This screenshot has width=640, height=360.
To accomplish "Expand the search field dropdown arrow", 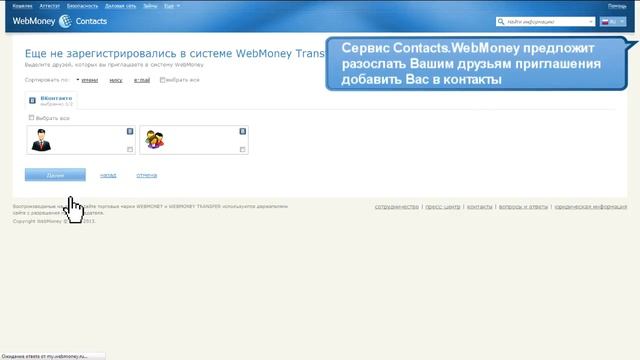I will coord(591,22).
